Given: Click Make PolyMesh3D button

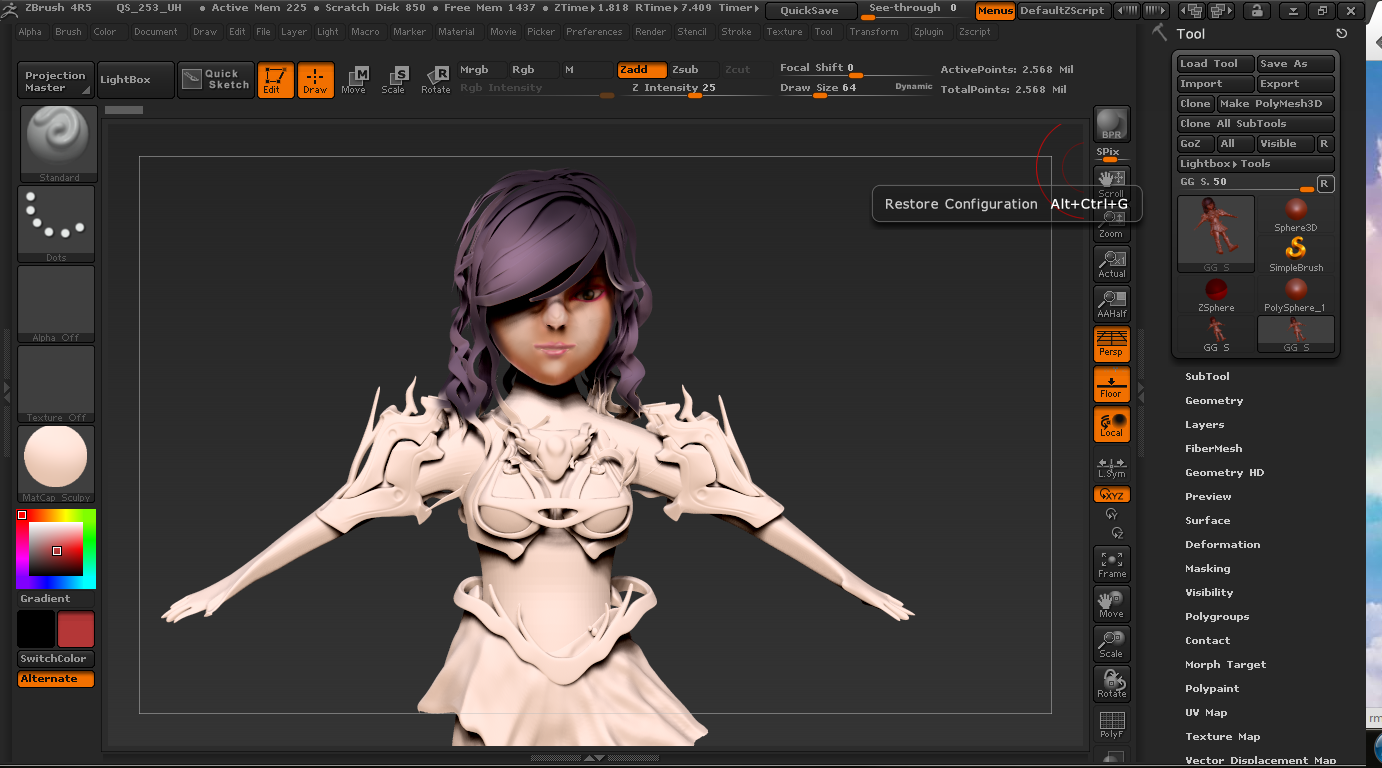Looking at the screenshot, I should (1276, 104).
